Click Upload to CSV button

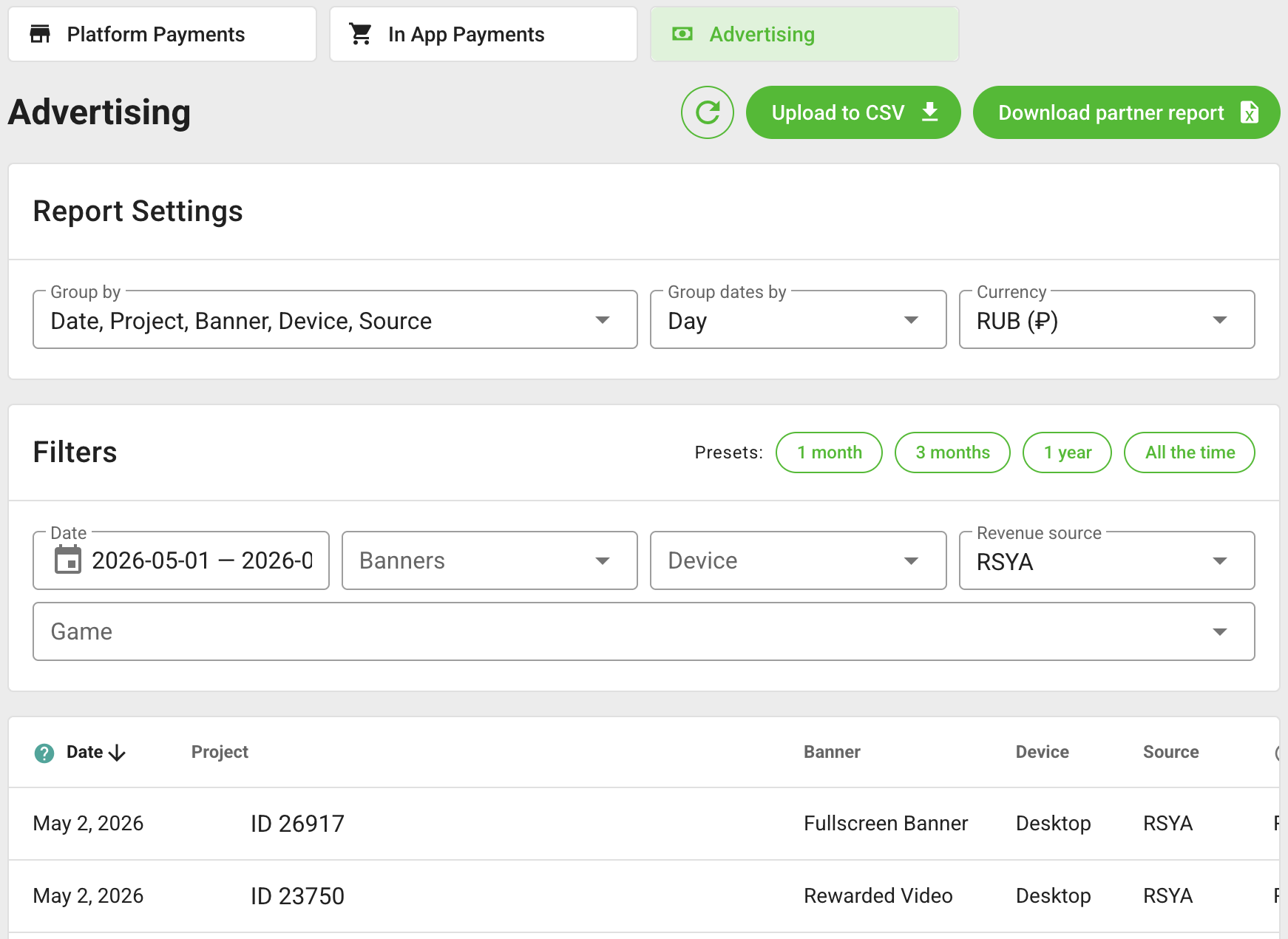pyautogui.click(x=853, y=112)
